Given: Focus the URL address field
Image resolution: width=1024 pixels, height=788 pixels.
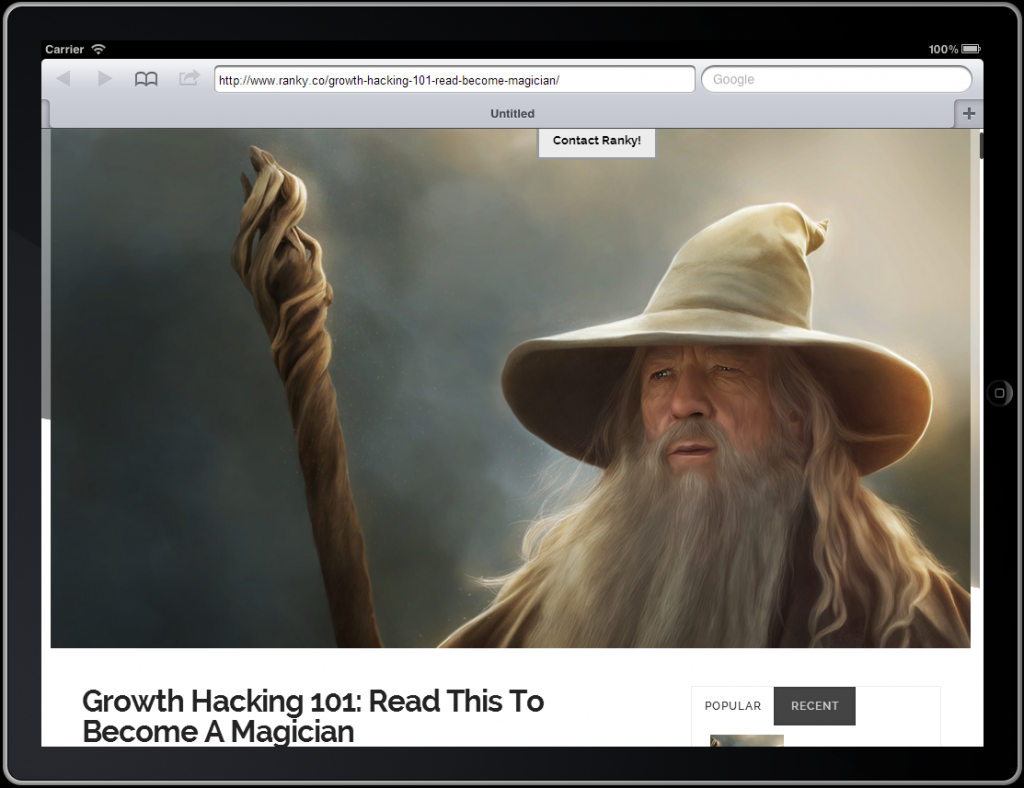Looking at the screenshot, I should [455, 80].
